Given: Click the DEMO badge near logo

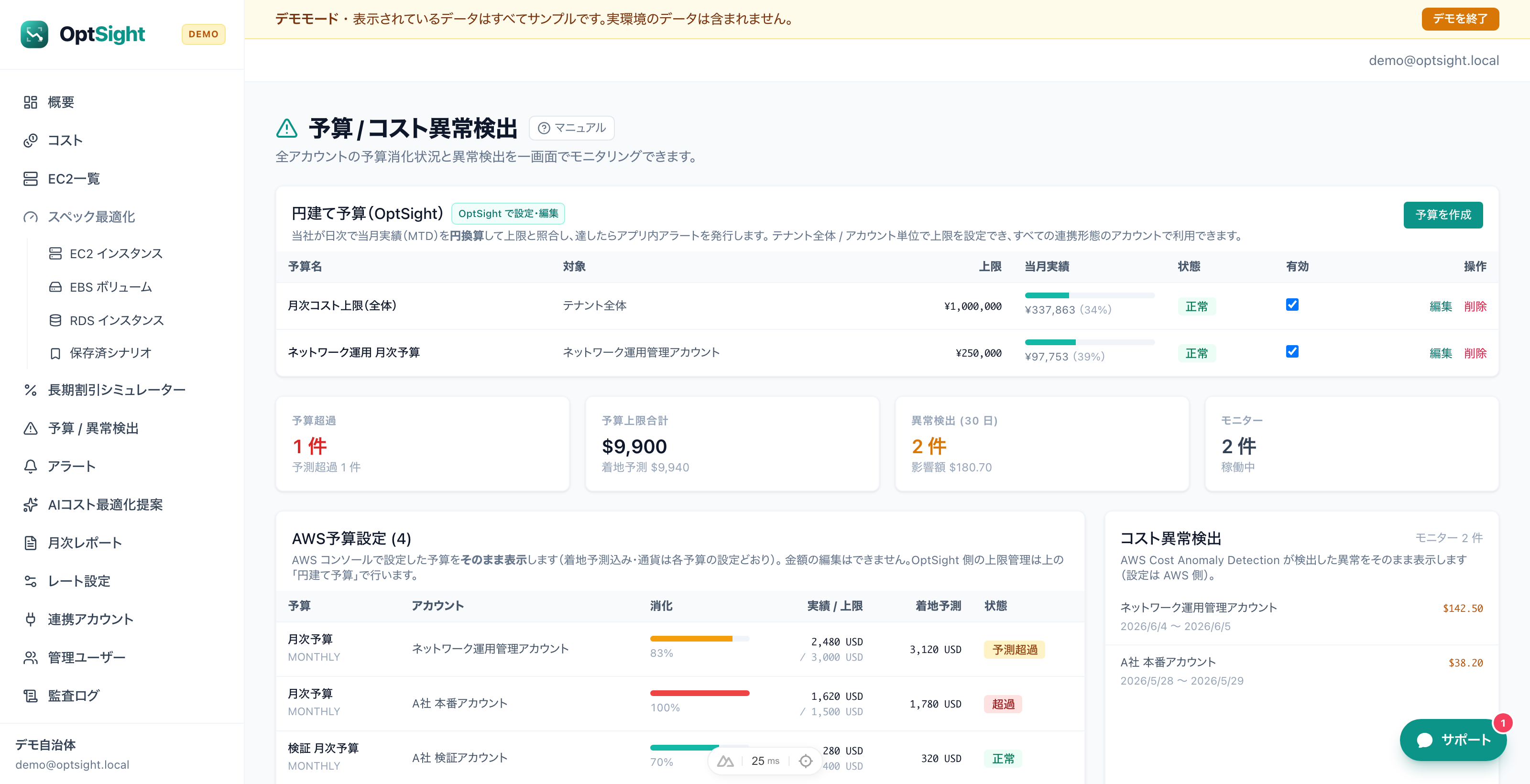Looking at the screenshot, I should point(203,34).
